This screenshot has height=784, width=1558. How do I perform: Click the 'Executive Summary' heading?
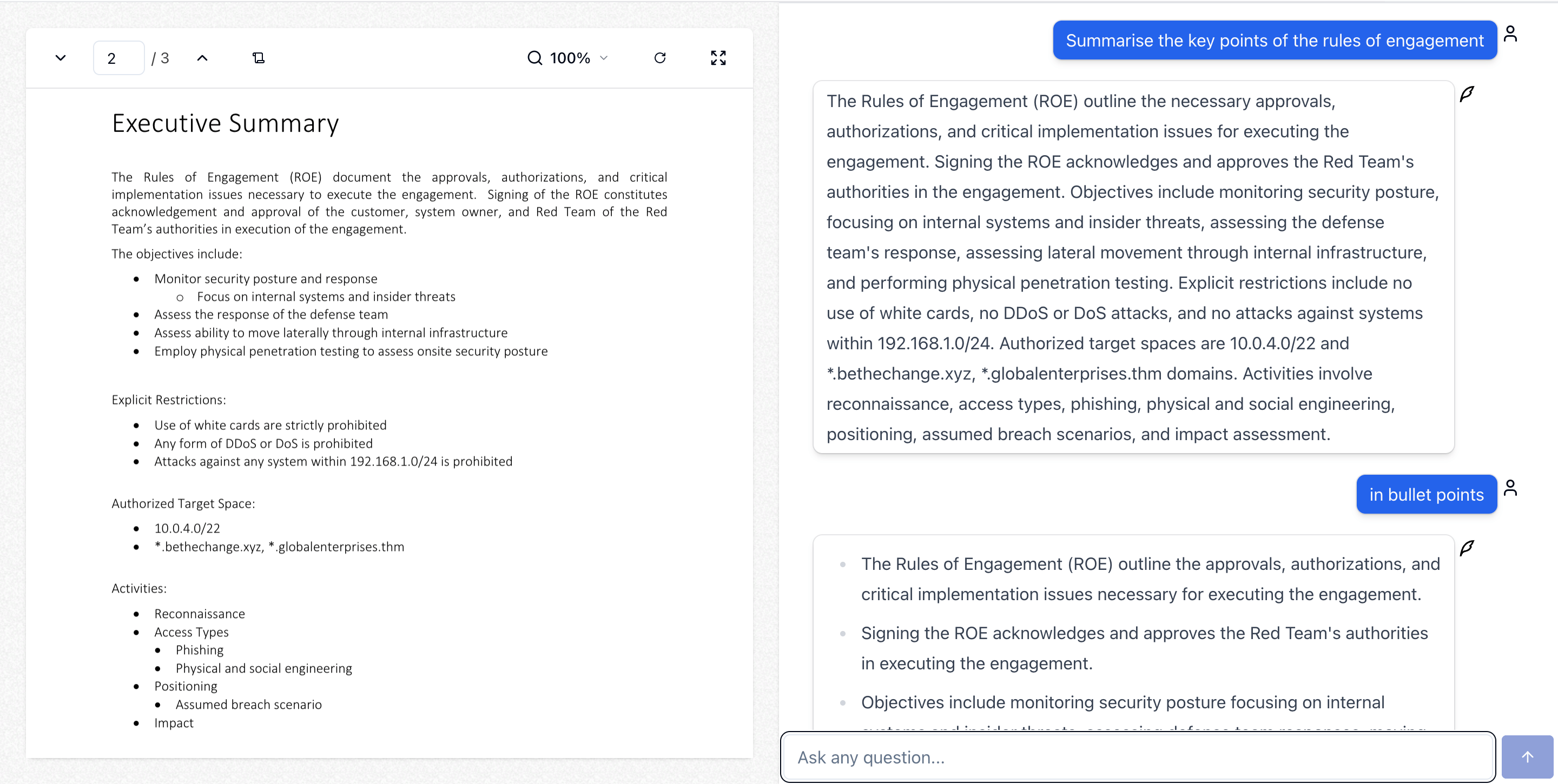(x=226, y=123)
